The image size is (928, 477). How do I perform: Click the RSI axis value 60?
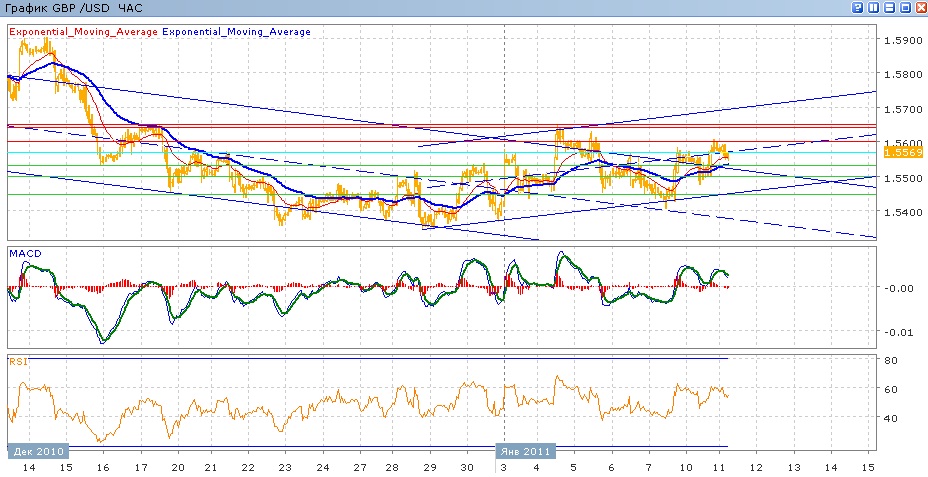click(893, 389)
